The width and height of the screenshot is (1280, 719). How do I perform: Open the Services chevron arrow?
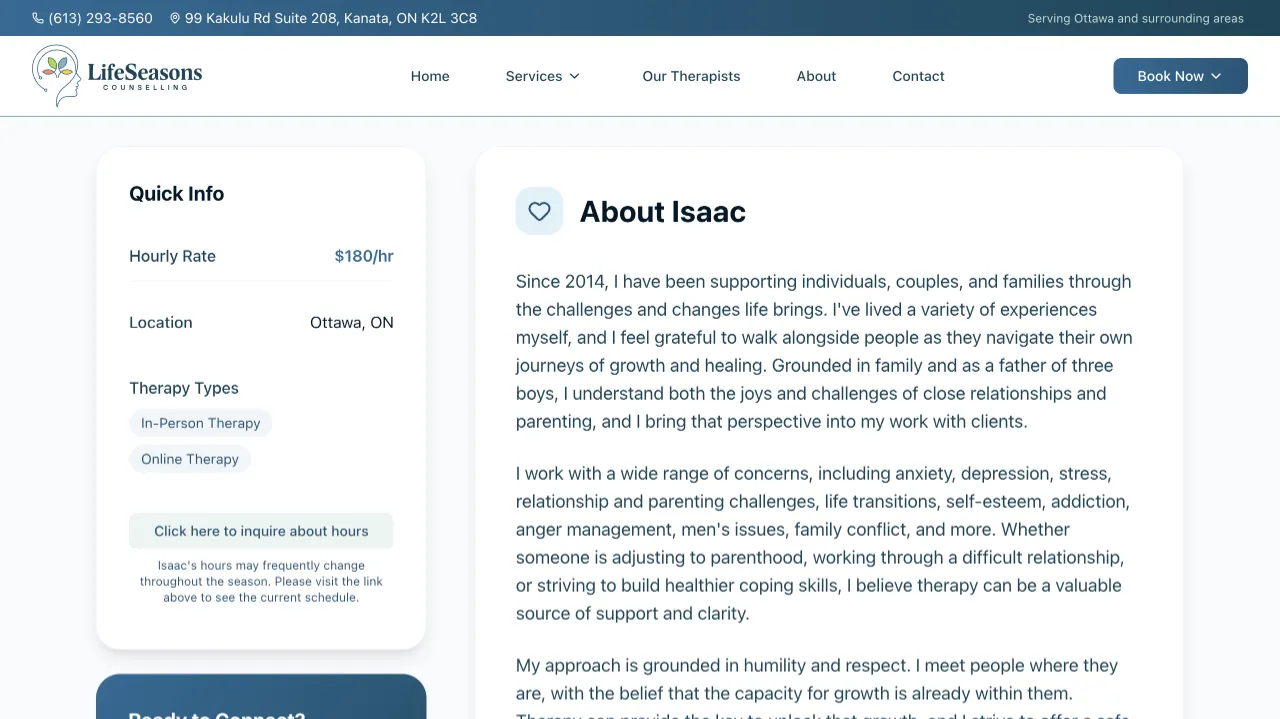coord(576,76)
